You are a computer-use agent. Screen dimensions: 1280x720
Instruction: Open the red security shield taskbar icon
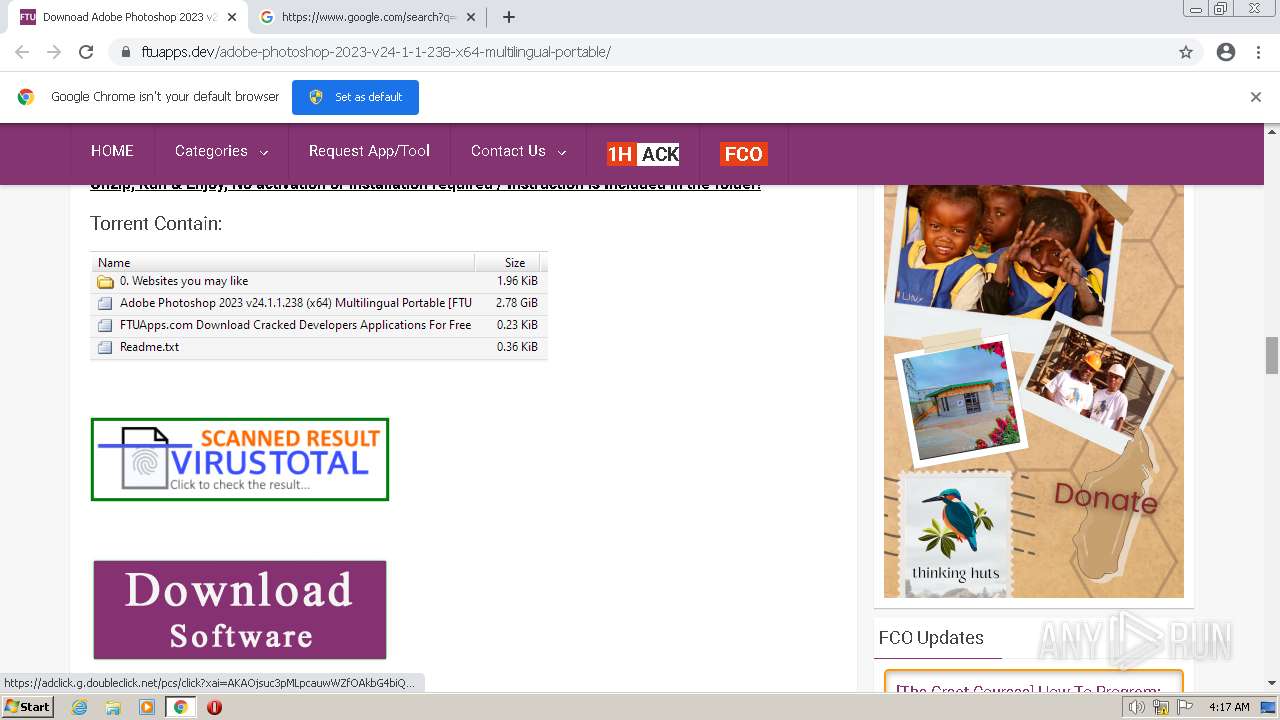(x=214, y=707)
